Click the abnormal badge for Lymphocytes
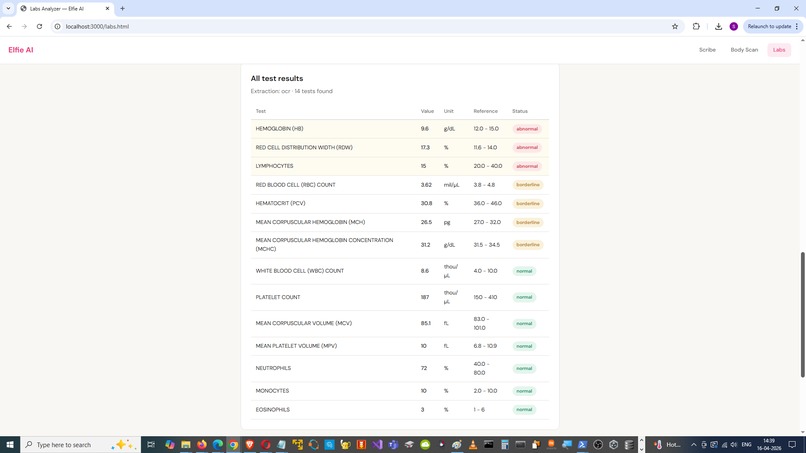This screenshot has height=453, width=806. pyautogui.click(x=526, y=166)
